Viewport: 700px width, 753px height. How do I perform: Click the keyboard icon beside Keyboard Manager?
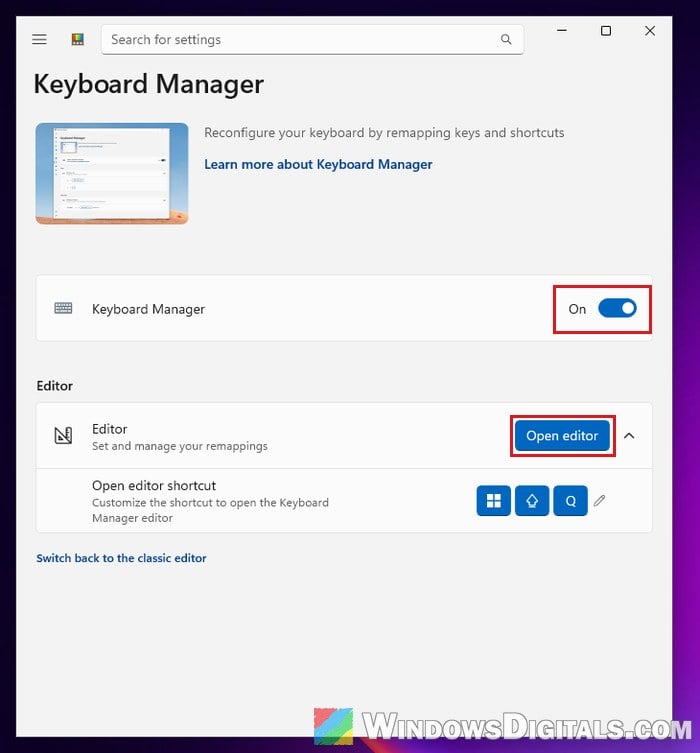tap(63, 308)
